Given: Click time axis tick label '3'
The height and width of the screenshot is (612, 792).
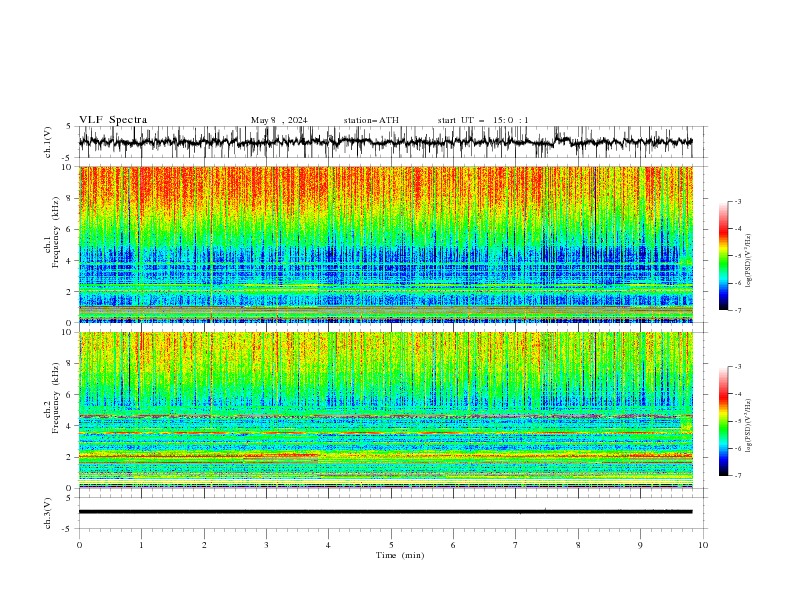Looking at the screenshot, I should tap(266, 545).
